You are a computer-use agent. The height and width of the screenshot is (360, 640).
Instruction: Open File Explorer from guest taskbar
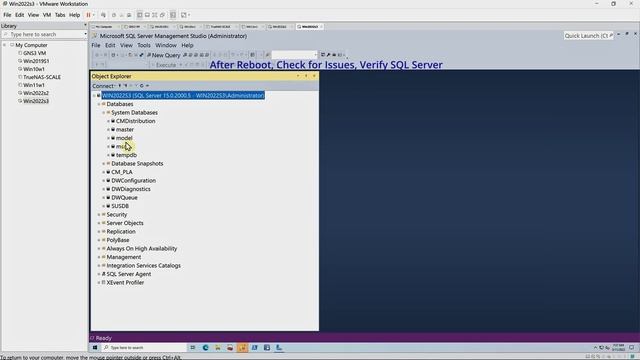[218, 348]
